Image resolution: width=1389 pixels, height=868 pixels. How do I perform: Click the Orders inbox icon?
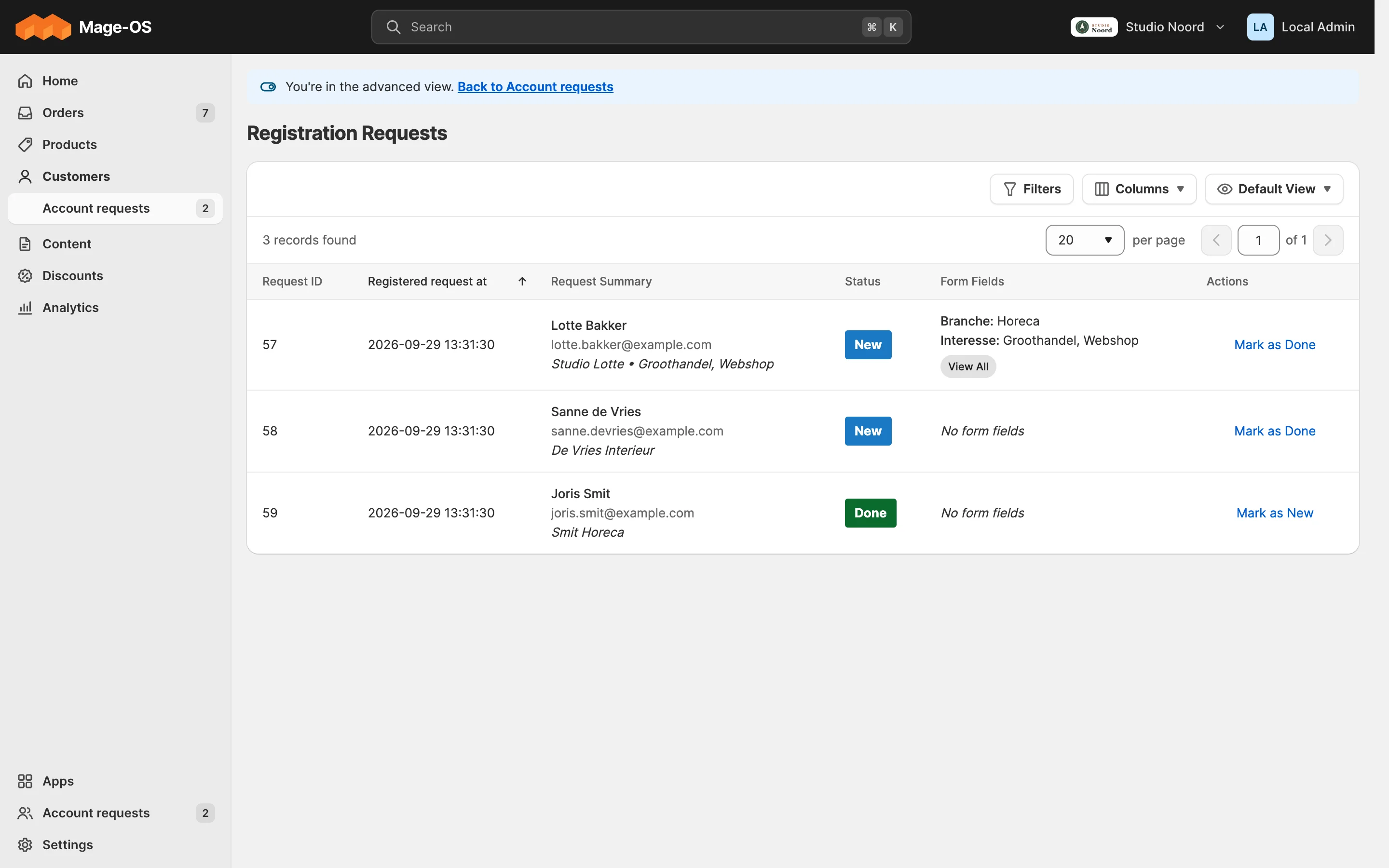pos(25,112)
